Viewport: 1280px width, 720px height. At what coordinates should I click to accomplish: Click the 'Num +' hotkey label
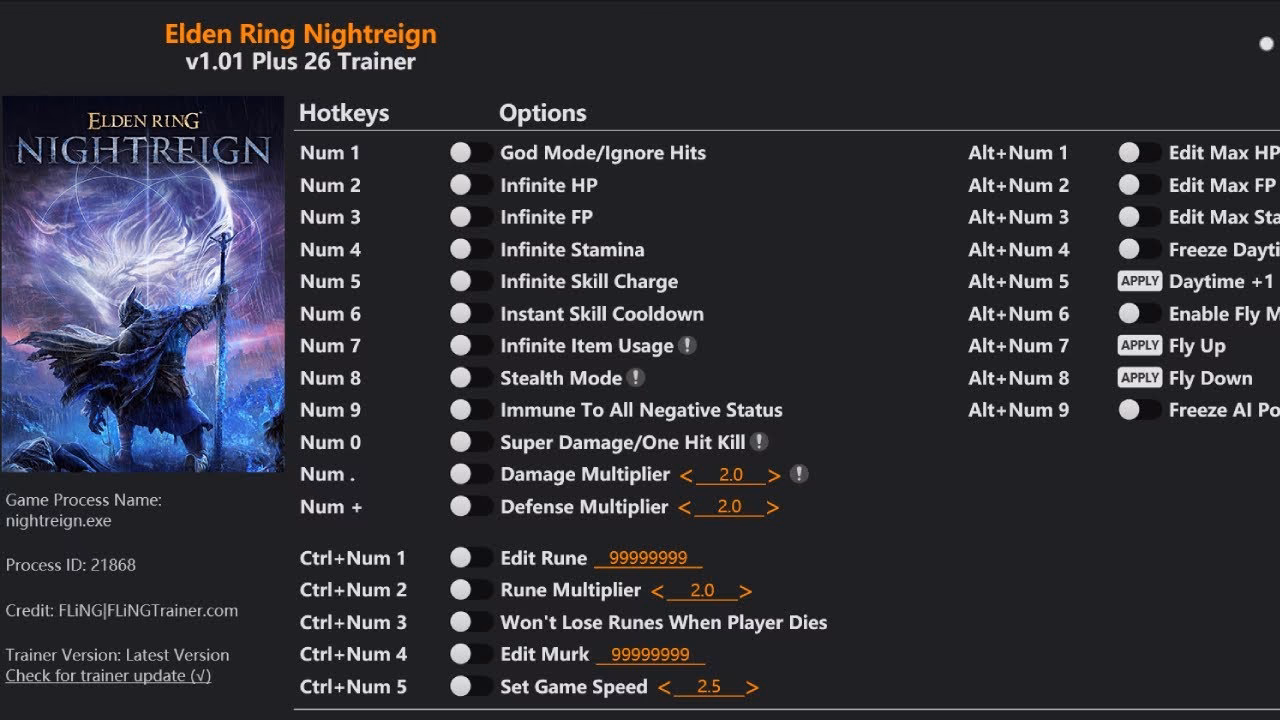(x=331, y=507)
